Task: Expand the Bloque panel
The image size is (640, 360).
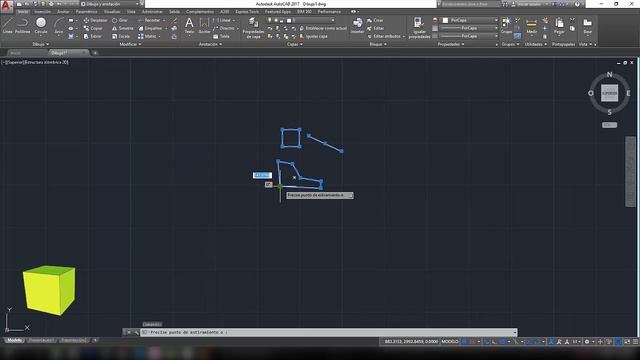Action: (378, 44)
